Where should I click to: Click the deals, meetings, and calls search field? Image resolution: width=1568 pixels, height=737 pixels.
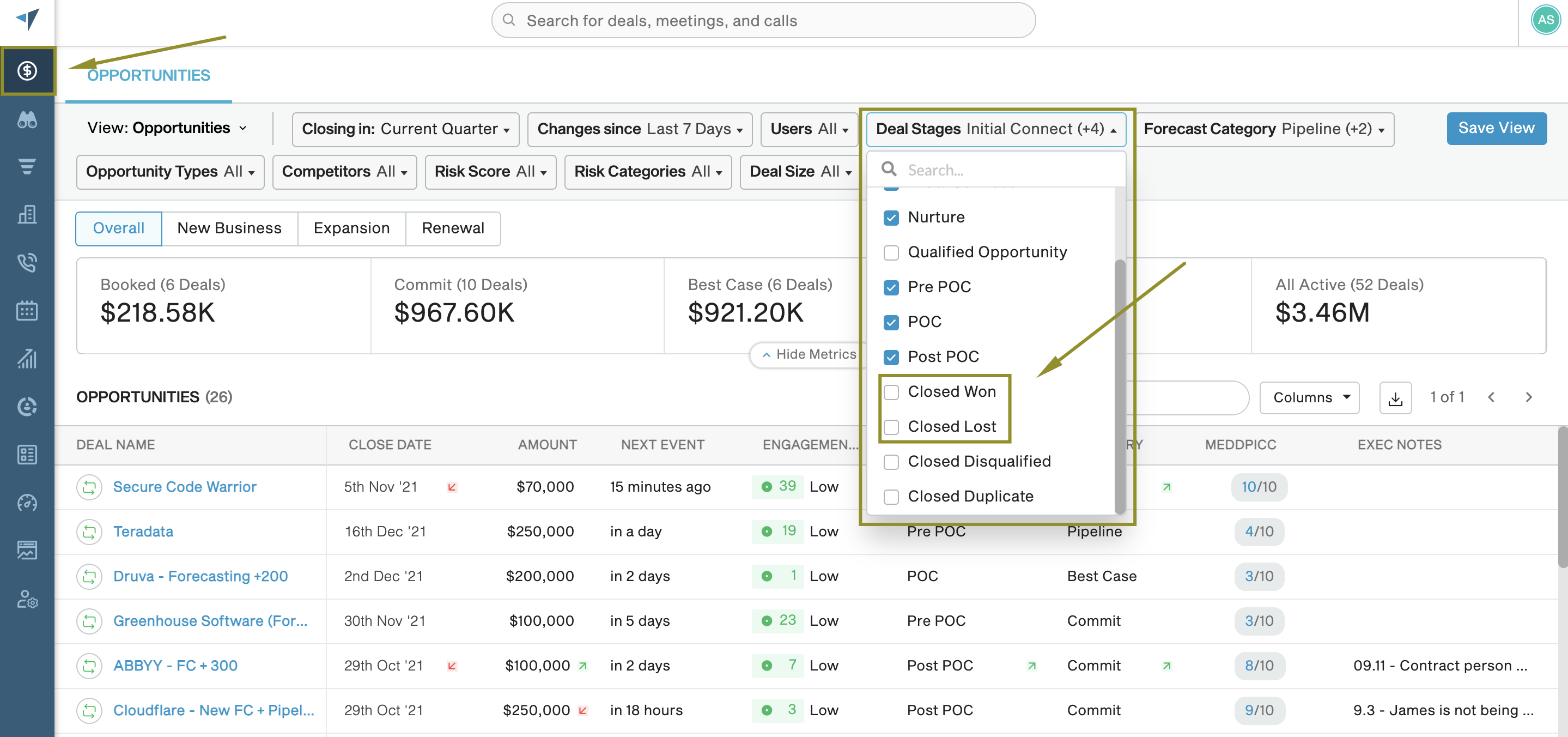pos(763,21)
